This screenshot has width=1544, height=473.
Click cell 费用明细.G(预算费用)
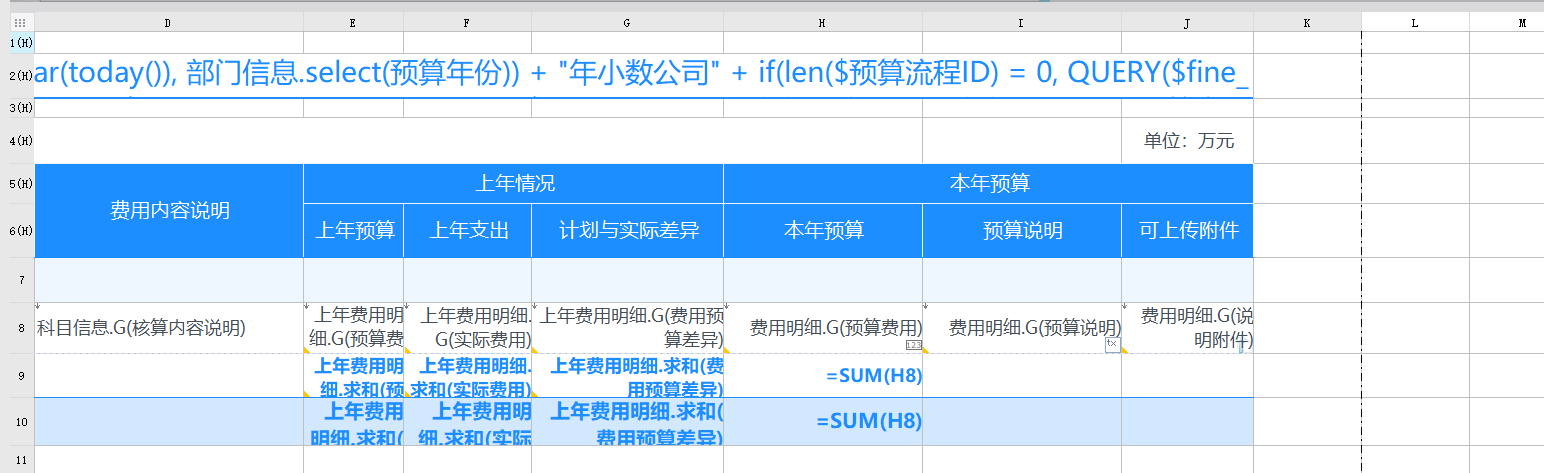(x=823, y=328)
